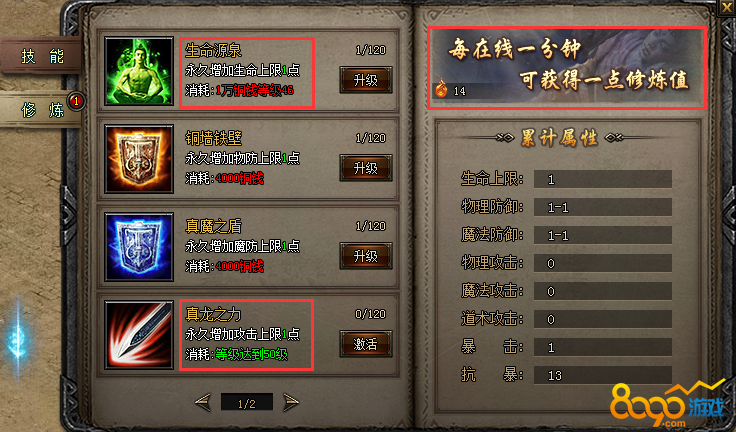Upgrade 生命源泉 with 升级 button
This screenshot has width=736, height=432.
pos(366,80)
